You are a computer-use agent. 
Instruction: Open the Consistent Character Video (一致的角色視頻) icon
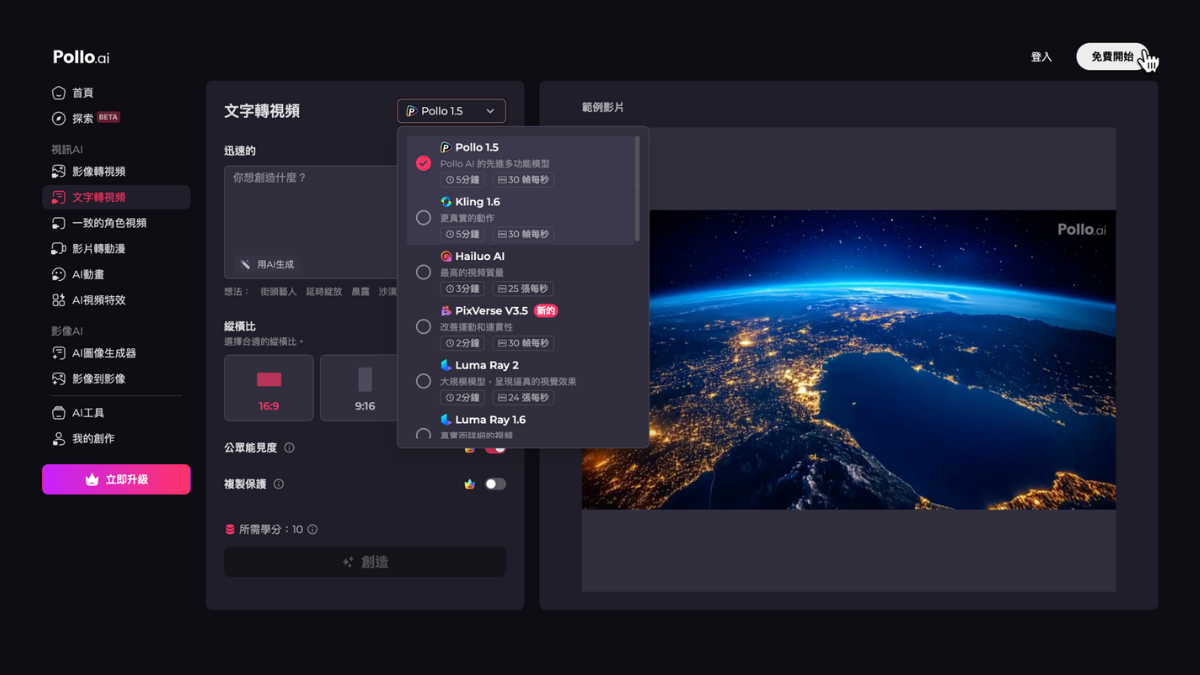58,223
